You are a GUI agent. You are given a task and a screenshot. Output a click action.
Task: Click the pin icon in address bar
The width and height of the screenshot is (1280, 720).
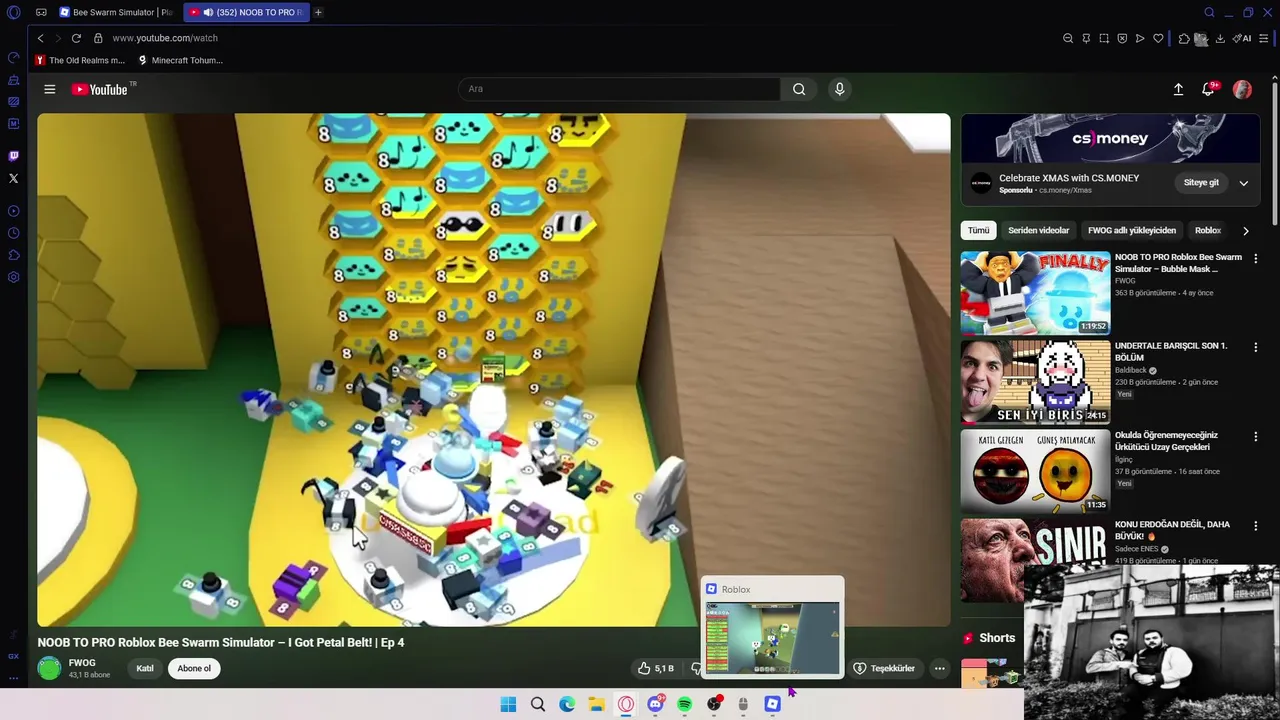[x=1086, y=38]
